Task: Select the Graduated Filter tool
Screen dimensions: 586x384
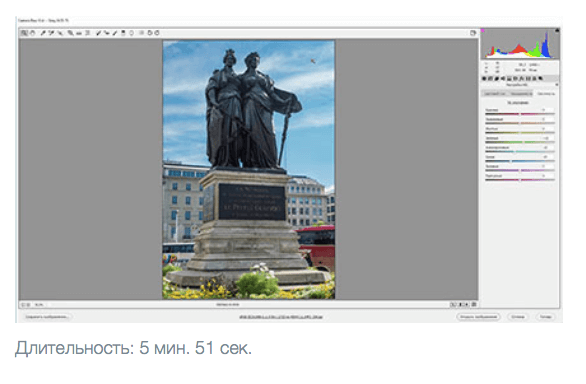Action: pos(123,33)
